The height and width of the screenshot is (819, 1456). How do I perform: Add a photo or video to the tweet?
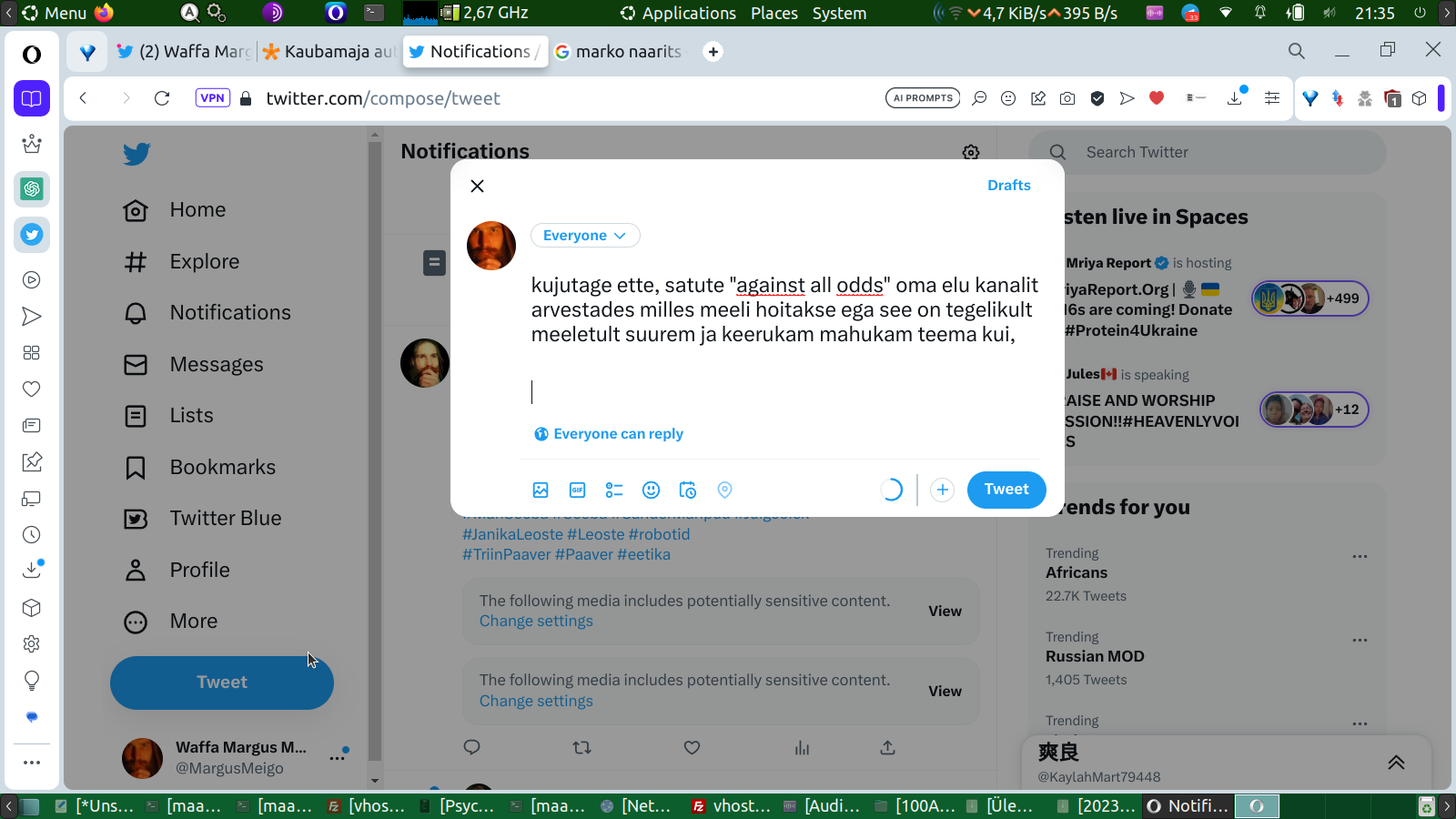click(541, 490)
